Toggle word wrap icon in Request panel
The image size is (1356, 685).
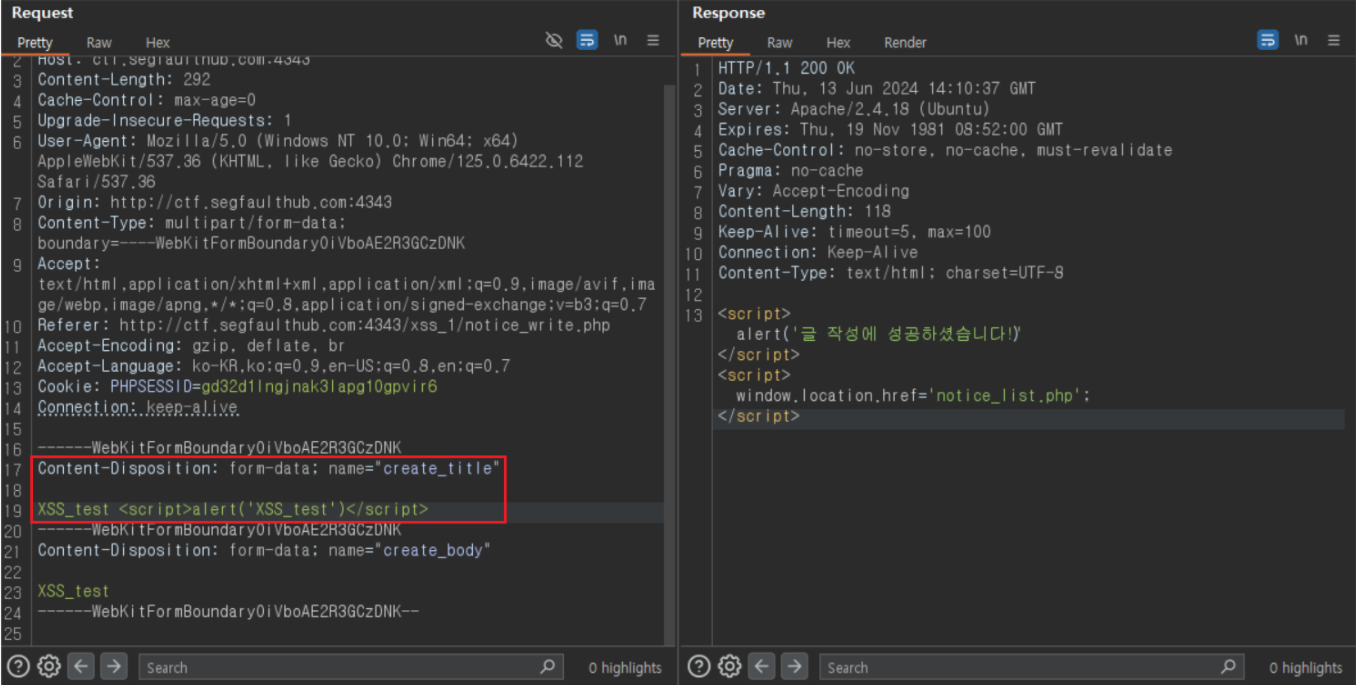tap(587, 40)
